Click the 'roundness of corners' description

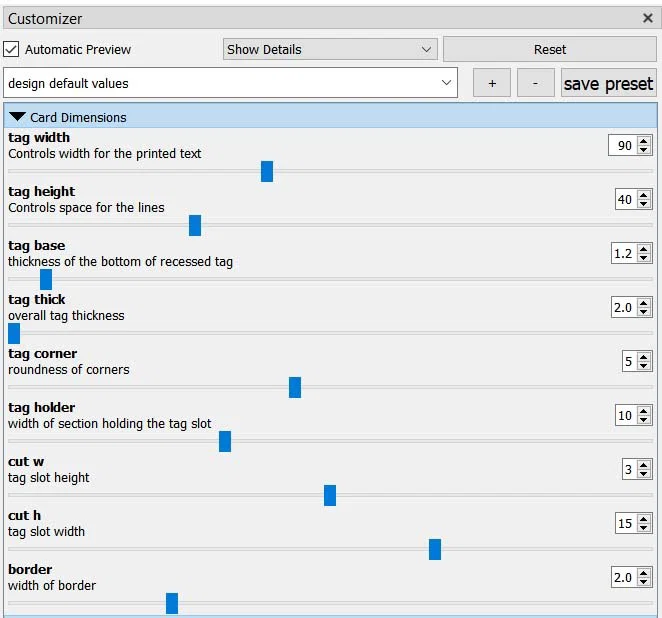click(x=68, y=370)
